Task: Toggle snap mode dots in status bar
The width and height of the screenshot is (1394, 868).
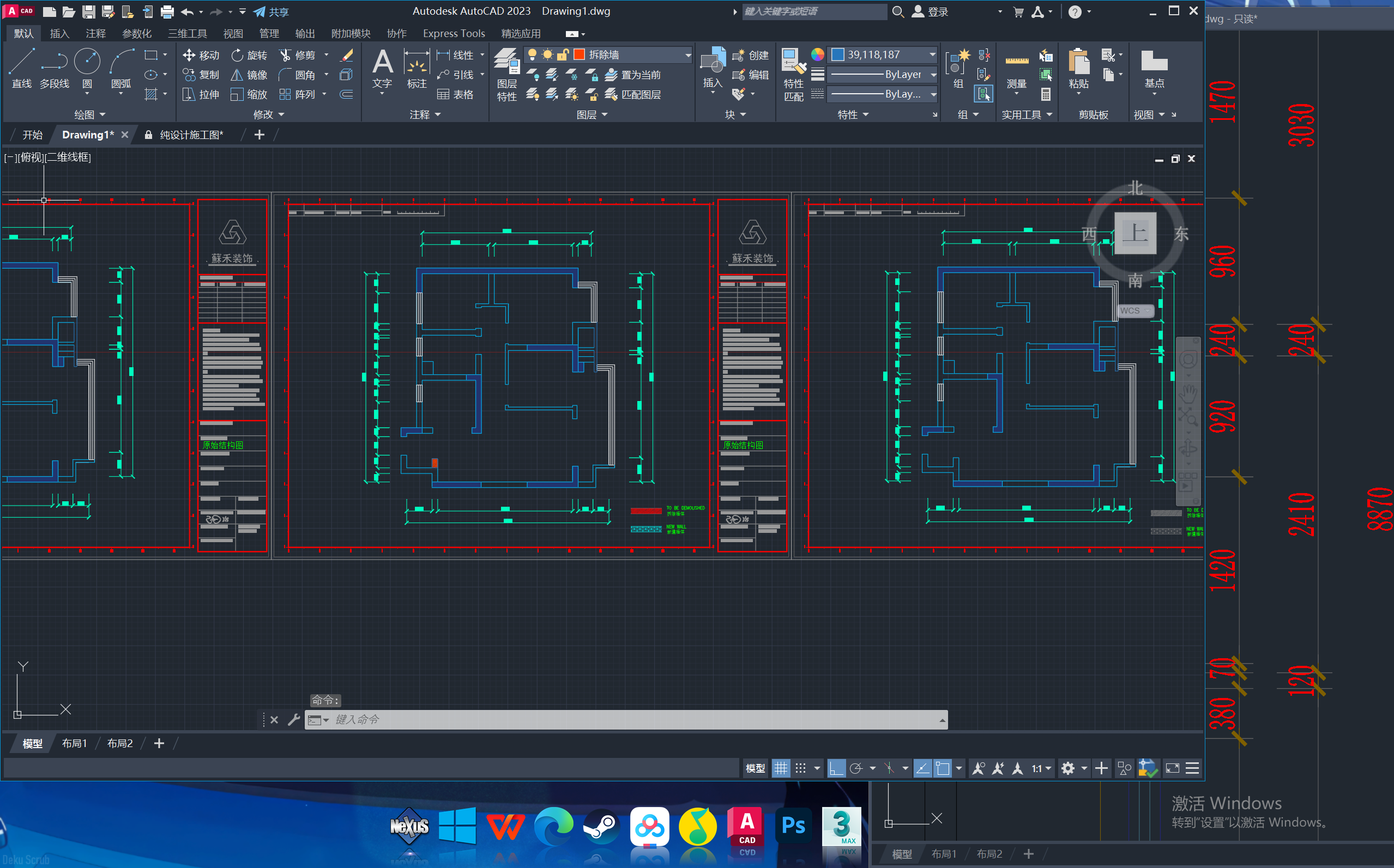Action: (801, 768)
